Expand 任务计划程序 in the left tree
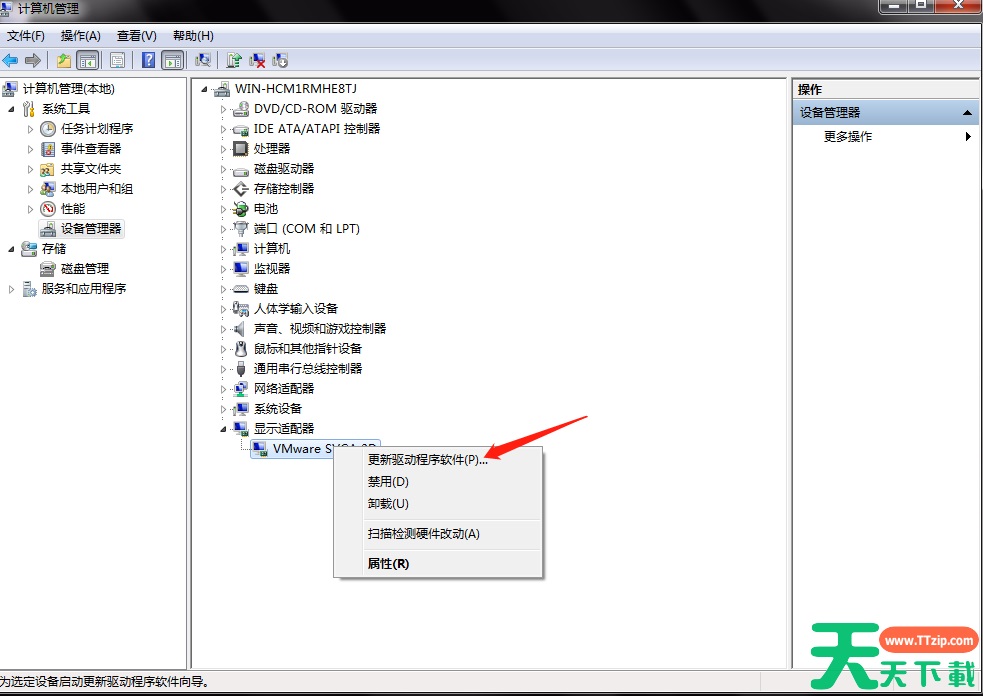983x696 pixels. coord(30,129)
